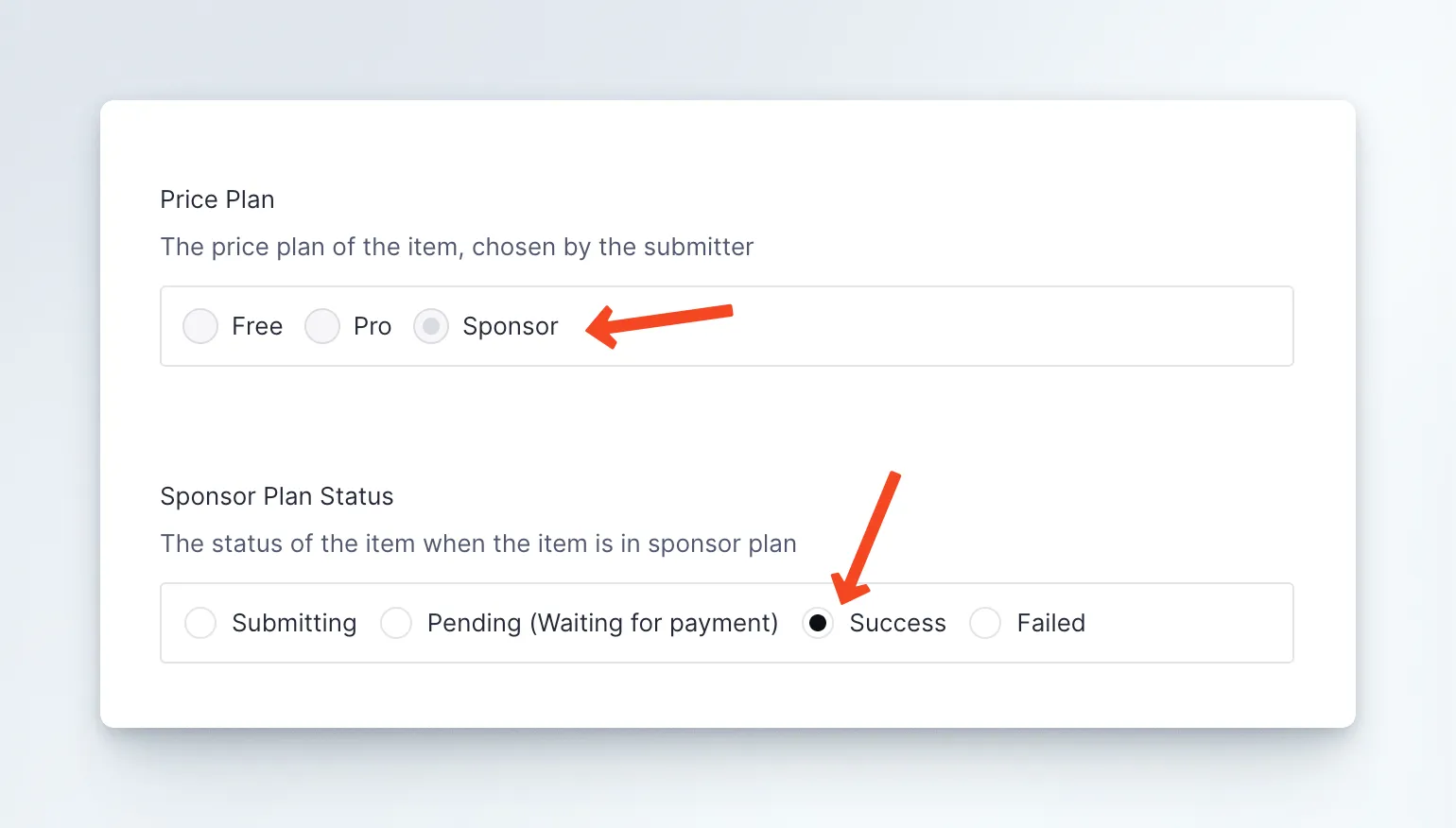The width and height of the screenshot is (1456, 828).
Task: Click the "Pro" label text
Action: [373, 326]
